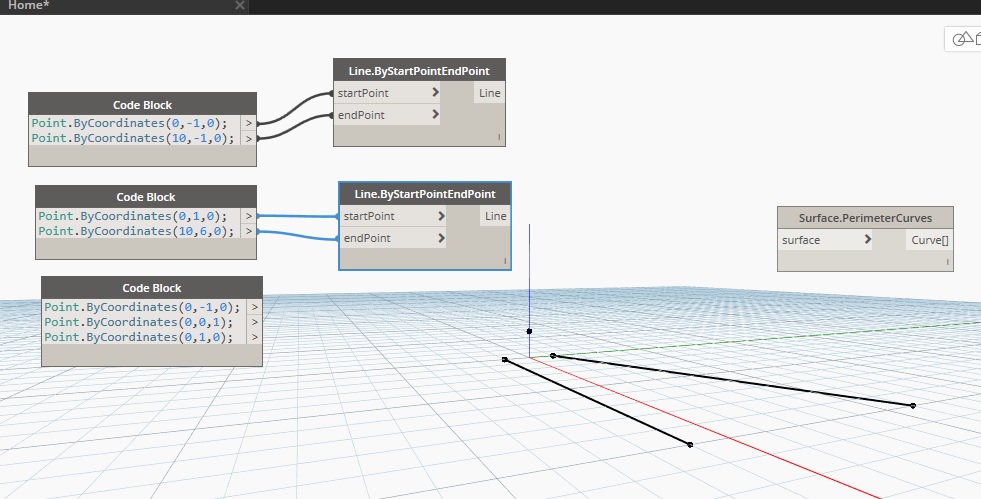
Task: Click the endPoint port chevron on top Line node
Action: click(x=435, y=115)
